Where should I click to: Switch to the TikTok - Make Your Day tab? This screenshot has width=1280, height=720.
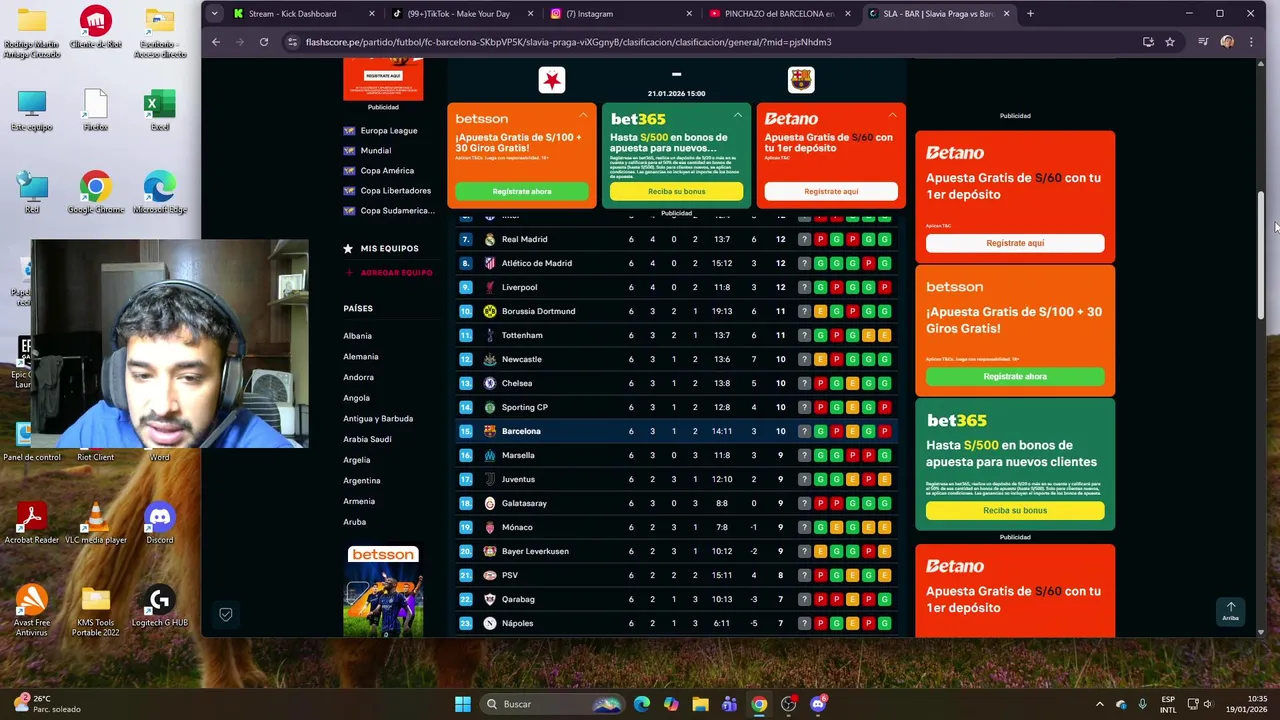tap(462, 14)
